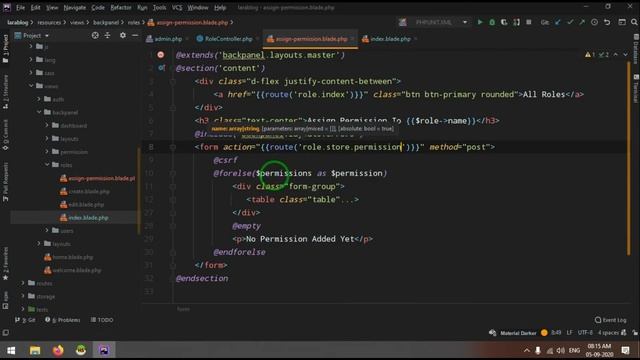The width and height of the screenshot is (640, 360).
Task: Open Project panel gear settings
Action: (x=122, y=36)
